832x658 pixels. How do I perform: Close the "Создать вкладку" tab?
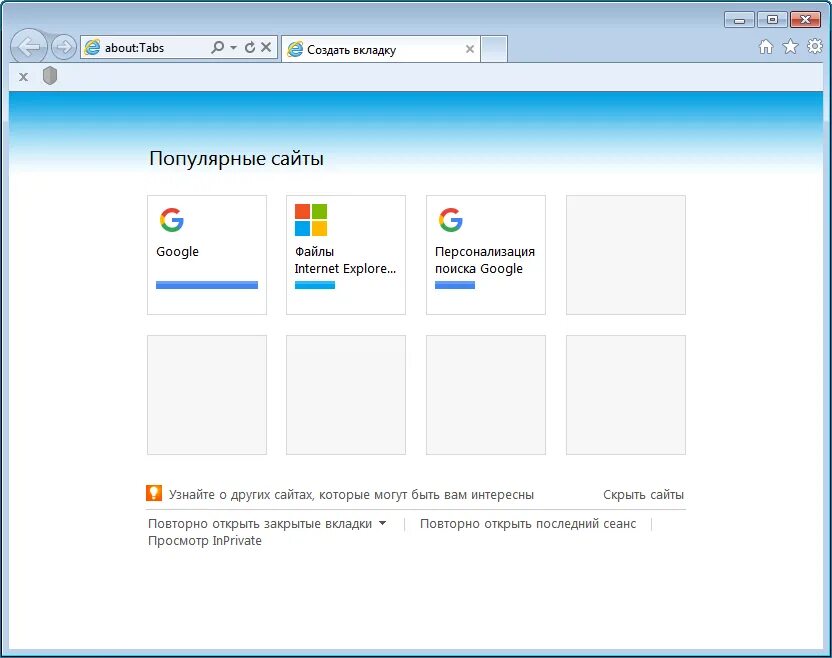point(470,49)
